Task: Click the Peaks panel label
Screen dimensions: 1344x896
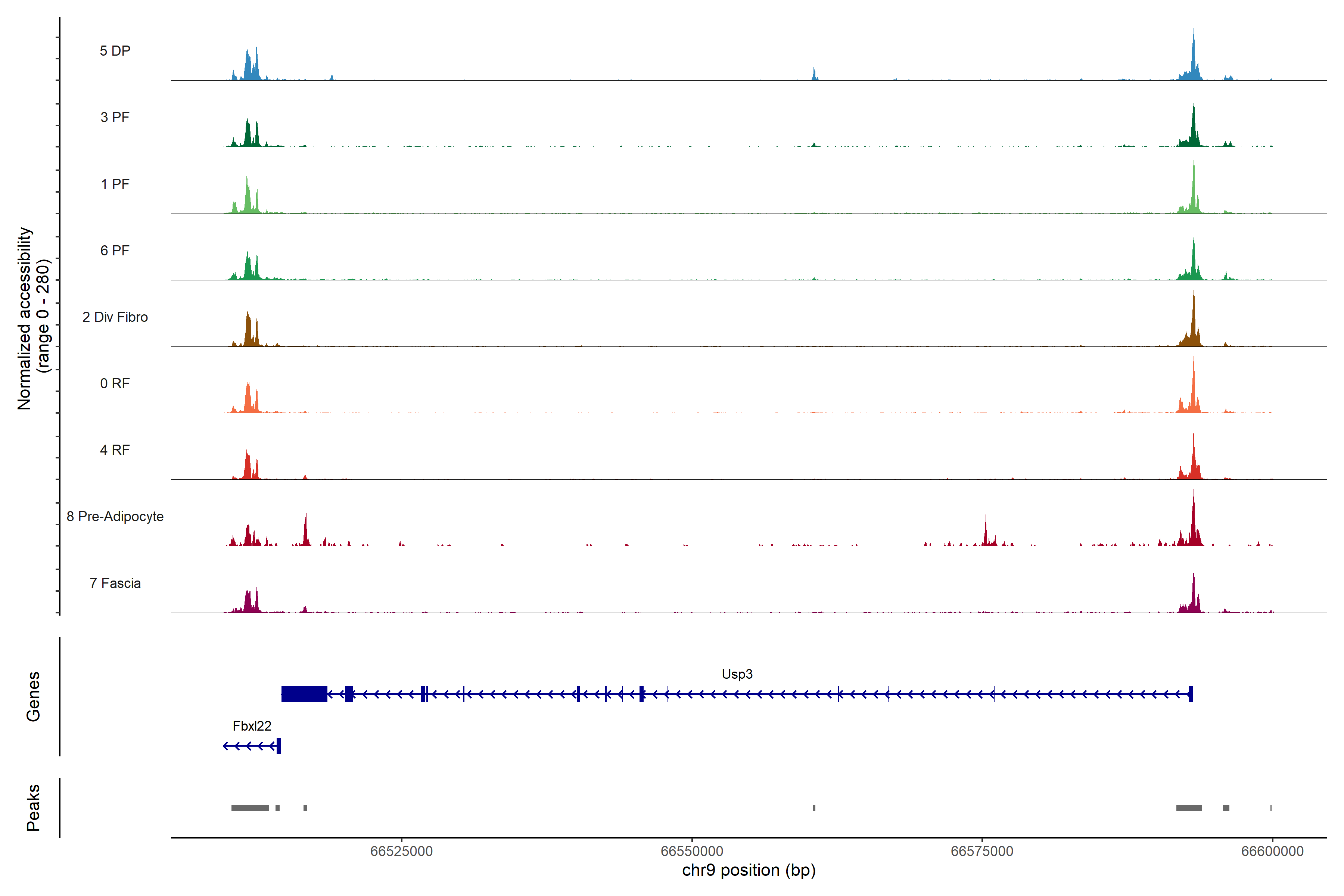Action: tap(33, 808)
